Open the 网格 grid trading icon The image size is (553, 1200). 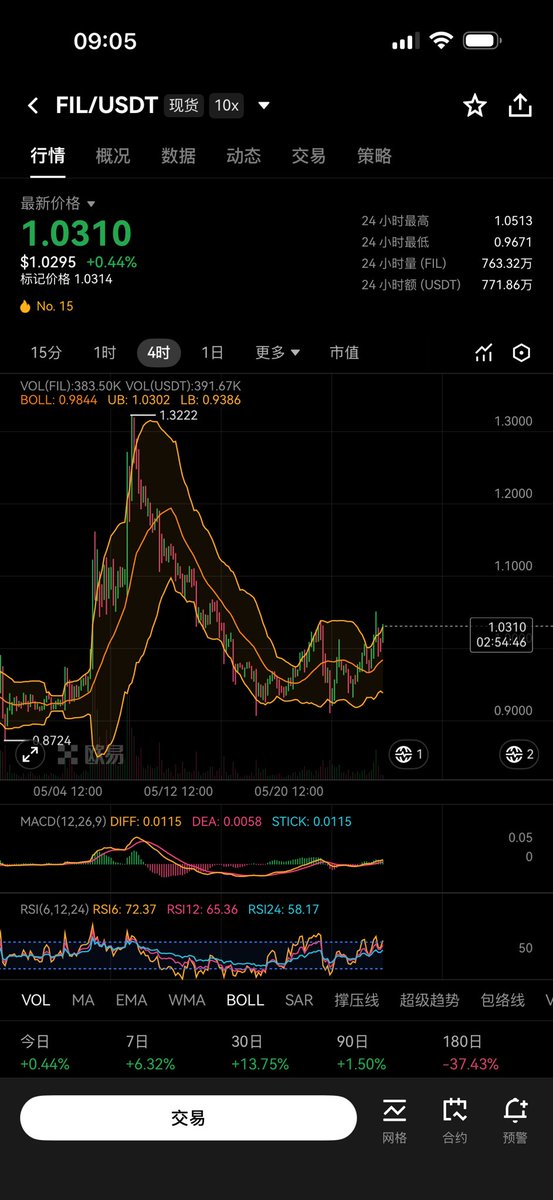coord(394,1121)
